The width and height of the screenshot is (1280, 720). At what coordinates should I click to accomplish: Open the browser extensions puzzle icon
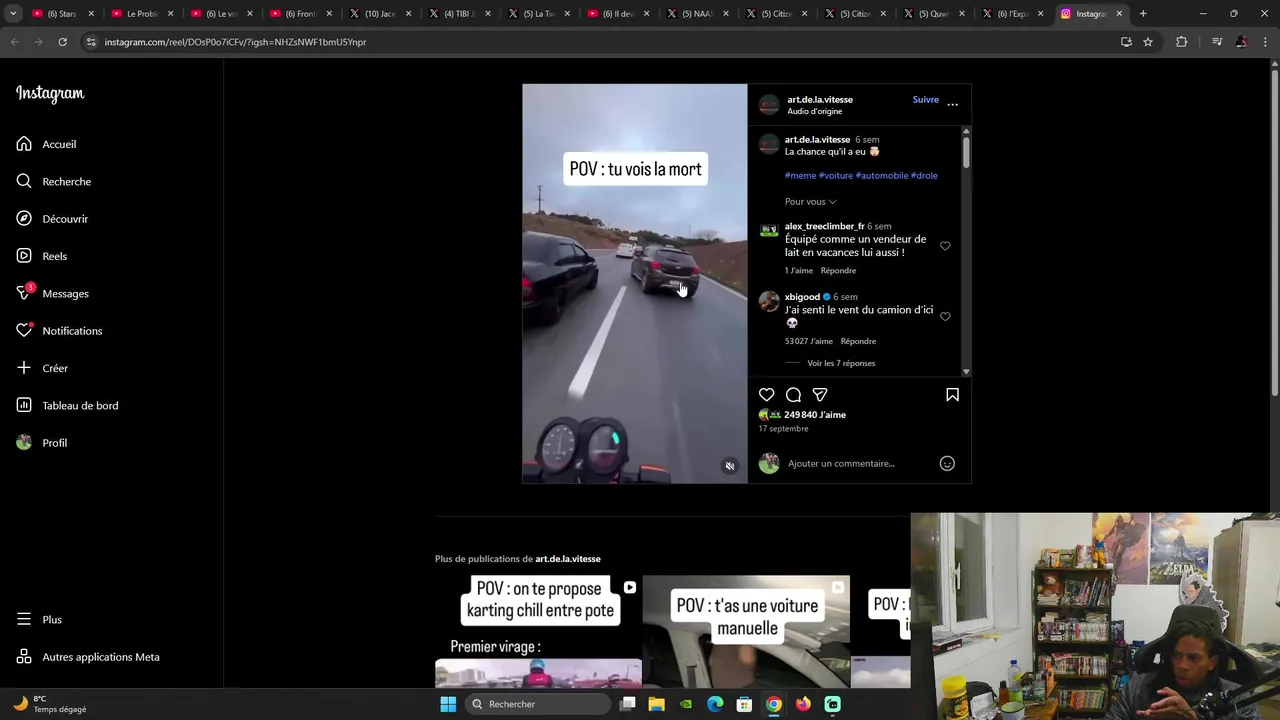[1182, 42]
